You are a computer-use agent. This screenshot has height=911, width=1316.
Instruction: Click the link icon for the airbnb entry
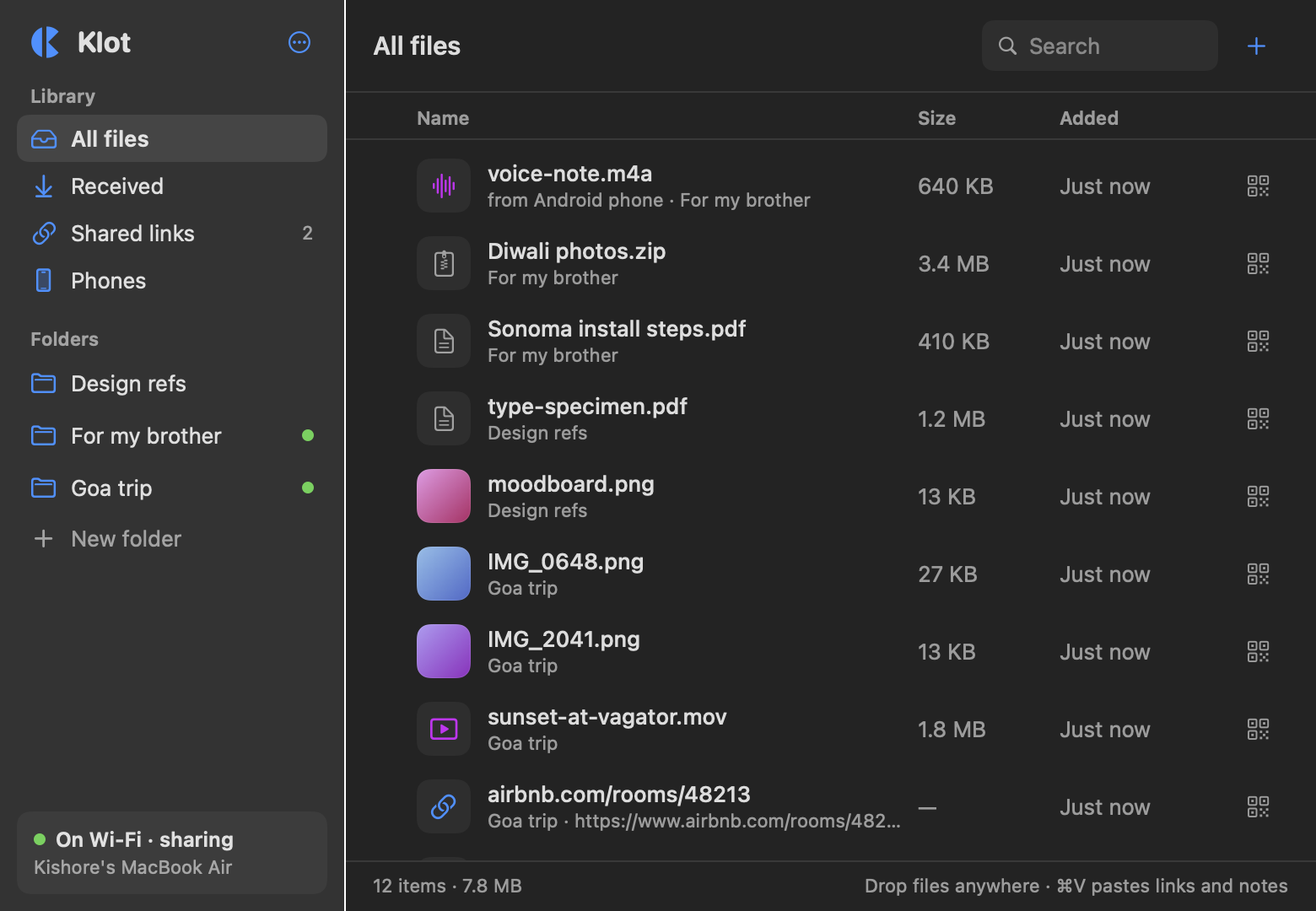pyautogui.click(x=444, y=806)
